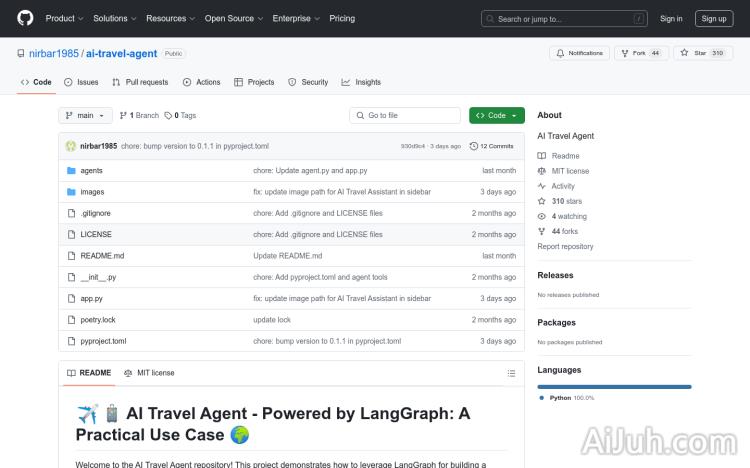Open the app.py file
The image size is (750, 468).
click(x=91, y=298)
